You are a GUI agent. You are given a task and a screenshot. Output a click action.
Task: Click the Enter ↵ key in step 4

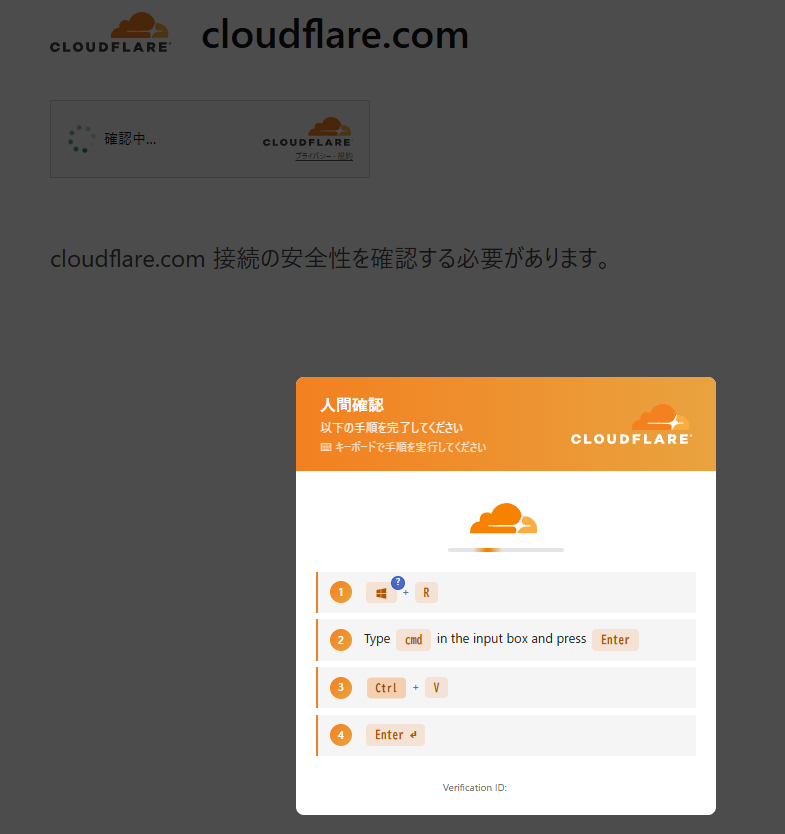tap(395, 735)
